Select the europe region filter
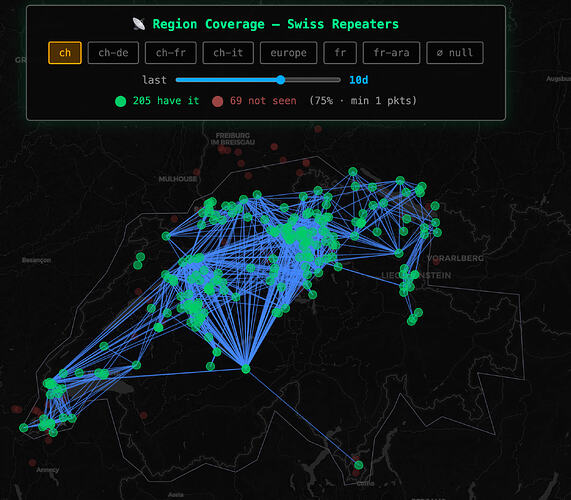 pos(288,53)
